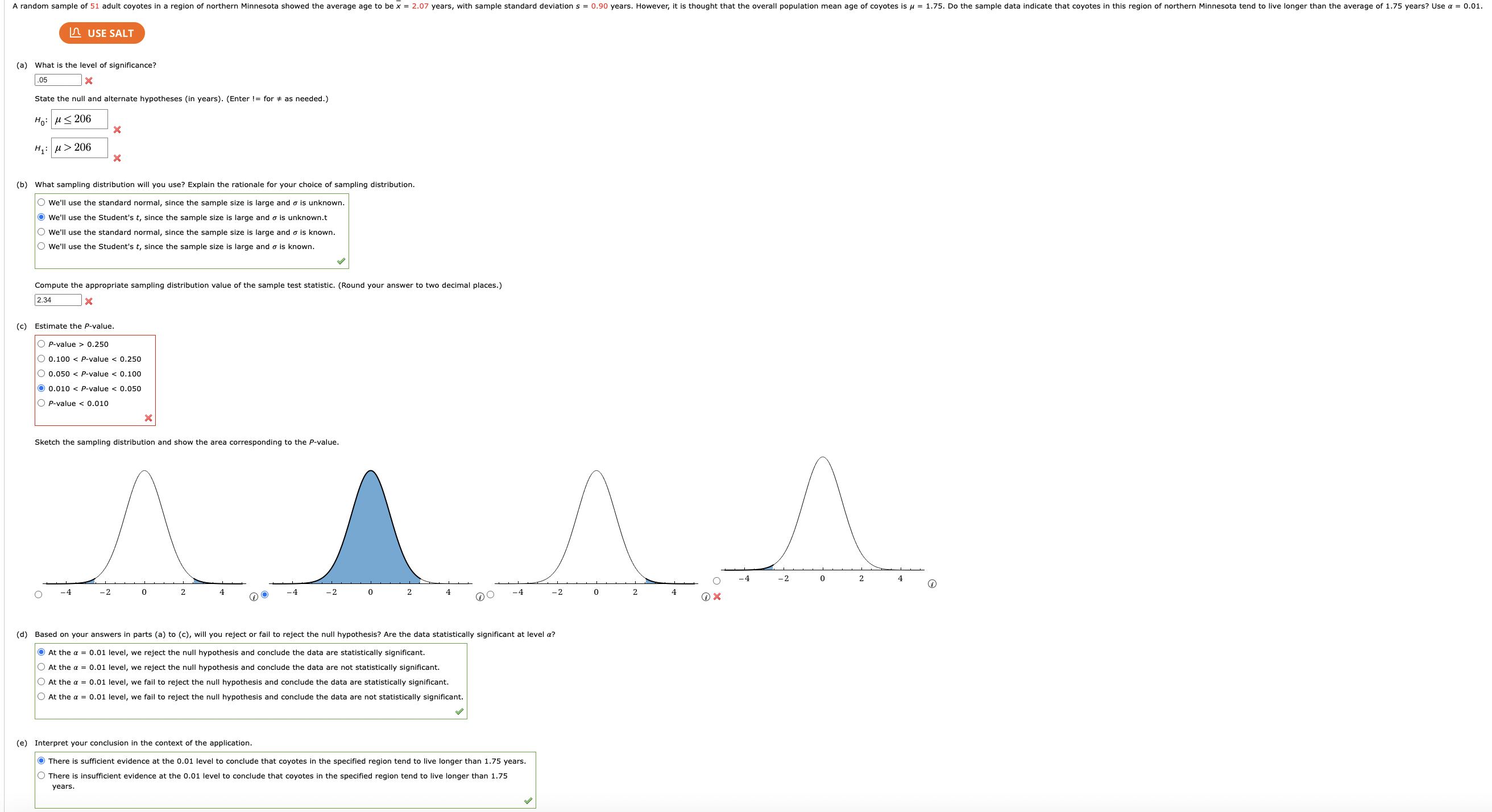This screenshot has height=812, width=1492.
Task: Edit the H0 null hypothesis field
Action: point(80,119)
